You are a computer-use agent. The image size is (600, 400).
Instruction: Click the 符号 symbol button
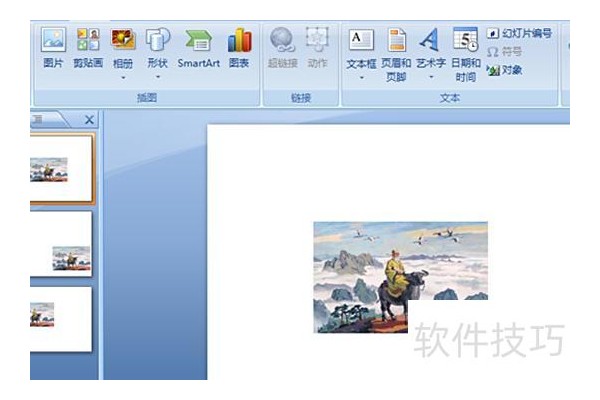[504, 52]
